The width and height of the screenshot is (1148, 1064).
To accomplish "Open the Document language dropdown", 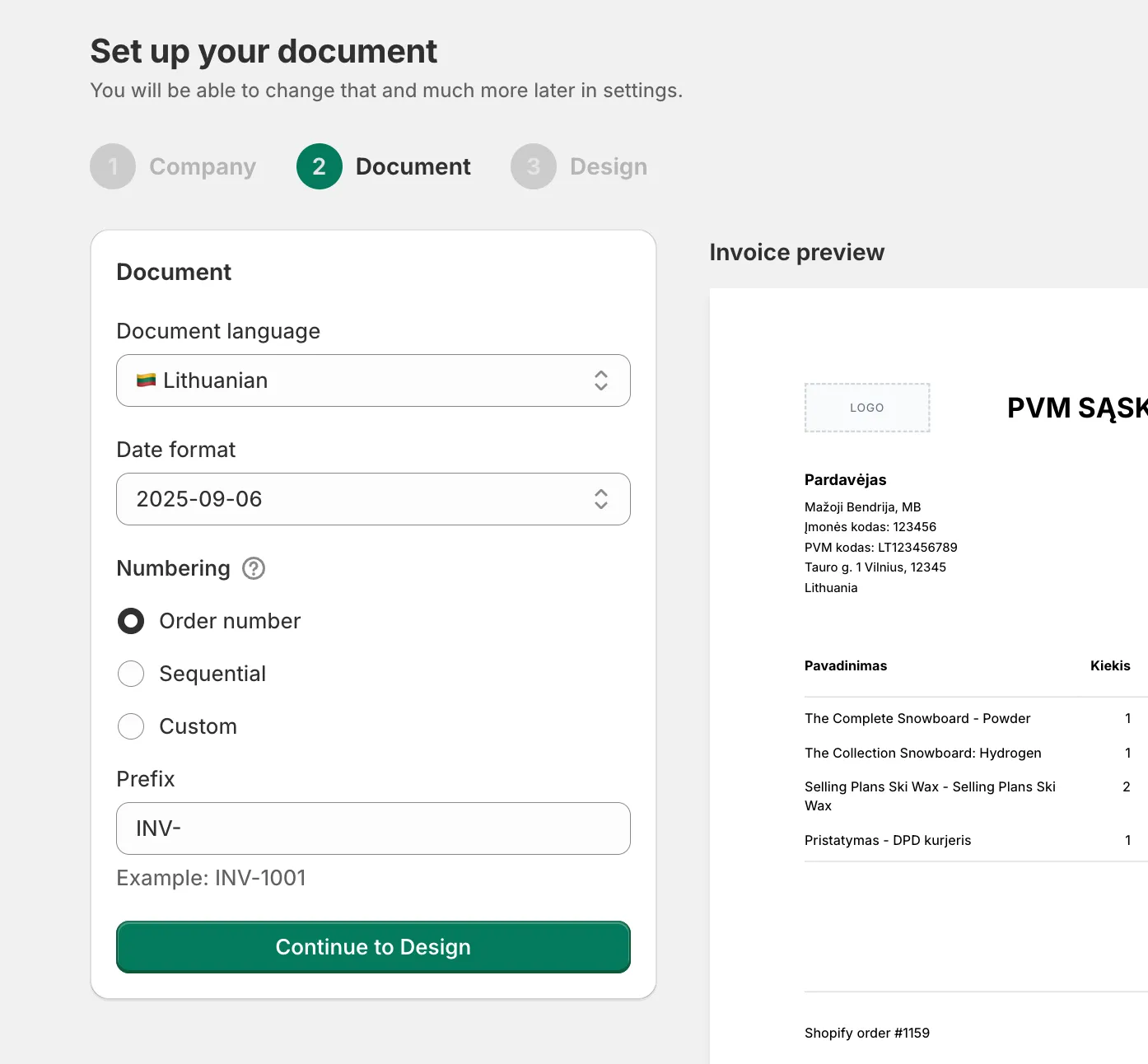I will pyautogui.click(x=373, y=380).
